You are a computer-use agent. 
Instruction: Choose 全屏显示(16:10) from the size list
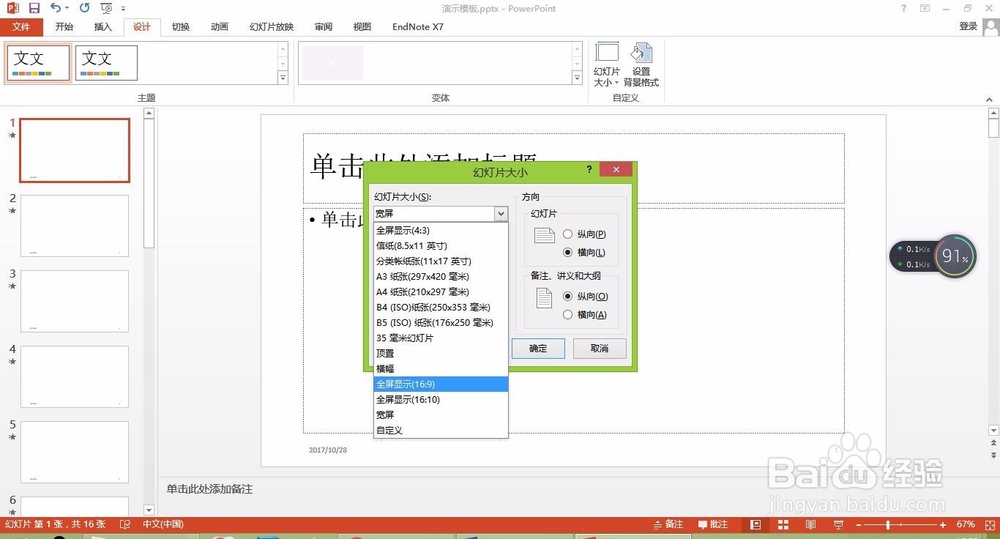[441, 399]
